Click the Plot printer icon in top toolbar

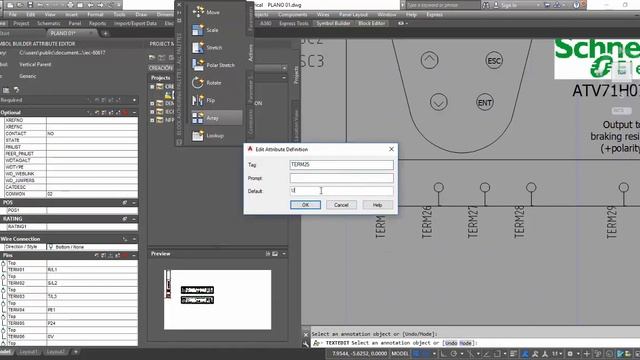point(70,5)
